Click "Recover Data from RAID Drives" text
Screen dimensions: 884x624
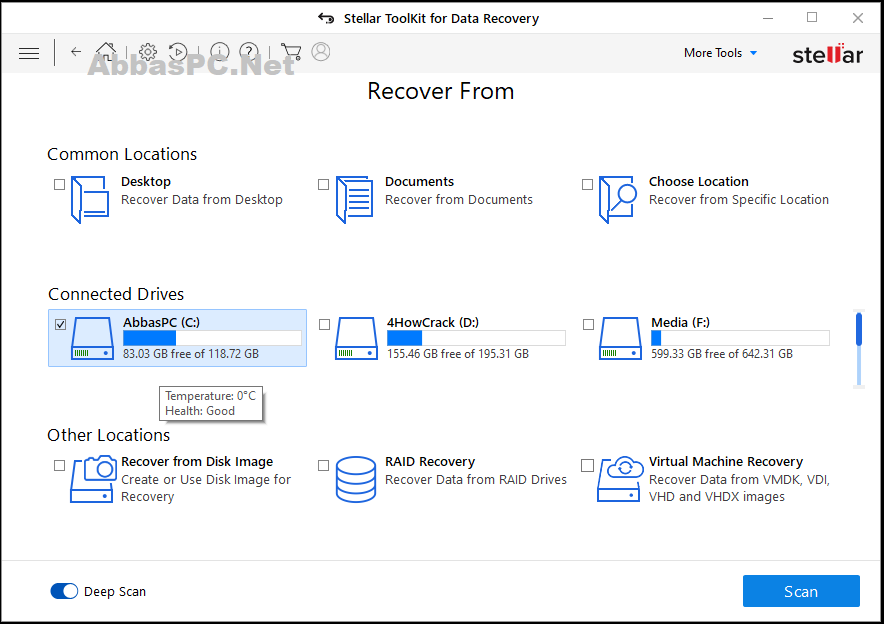476,480
